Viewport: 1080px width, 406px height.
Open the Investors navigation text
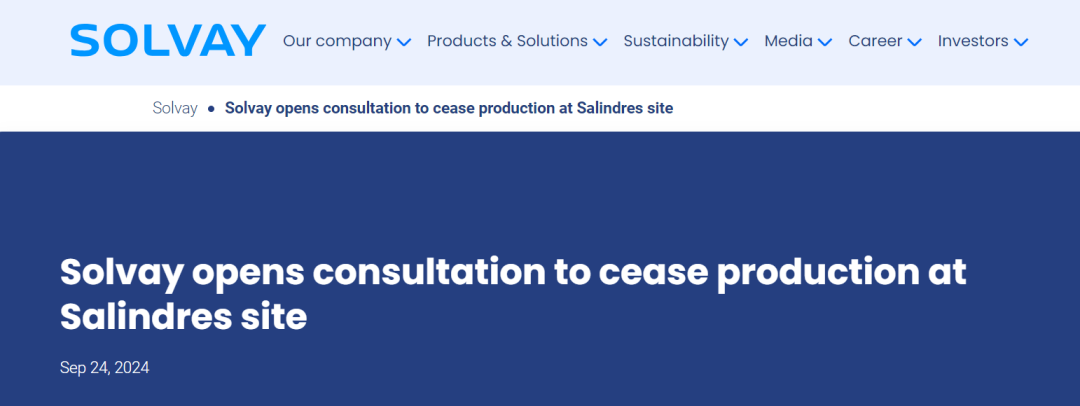(973, 41)
